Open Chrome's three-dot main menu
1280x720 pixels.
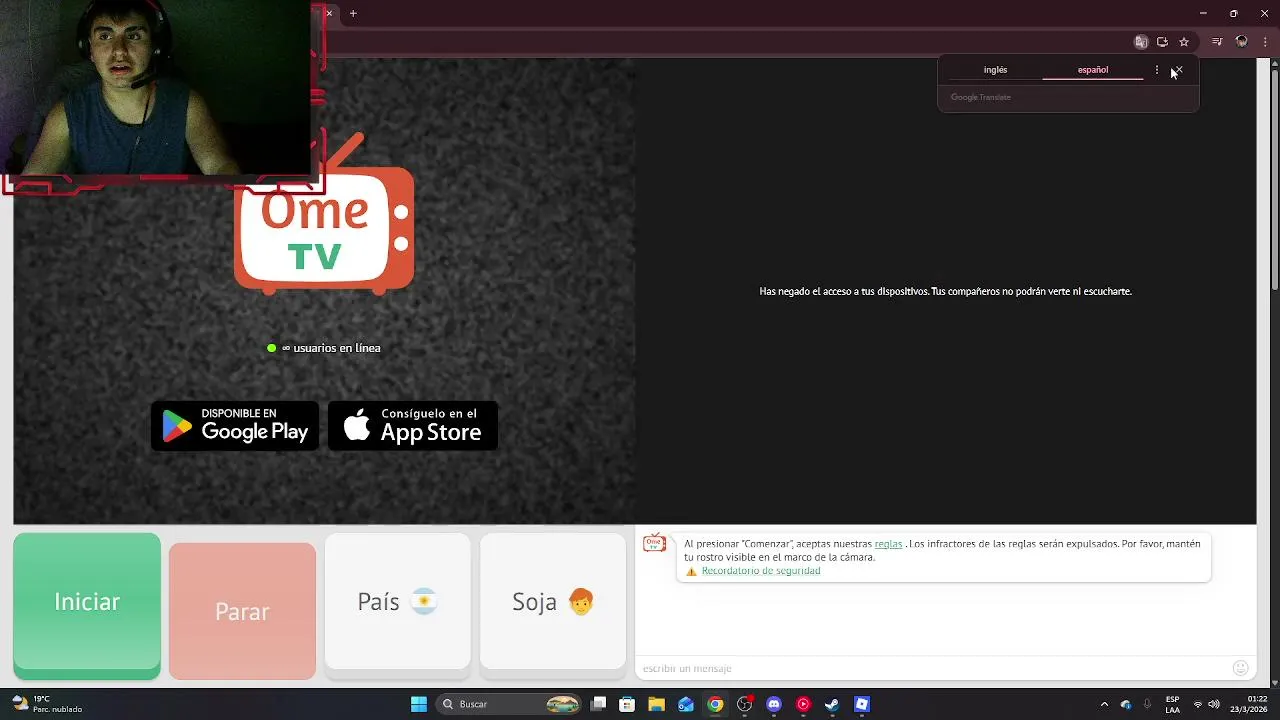[1265, 42]
